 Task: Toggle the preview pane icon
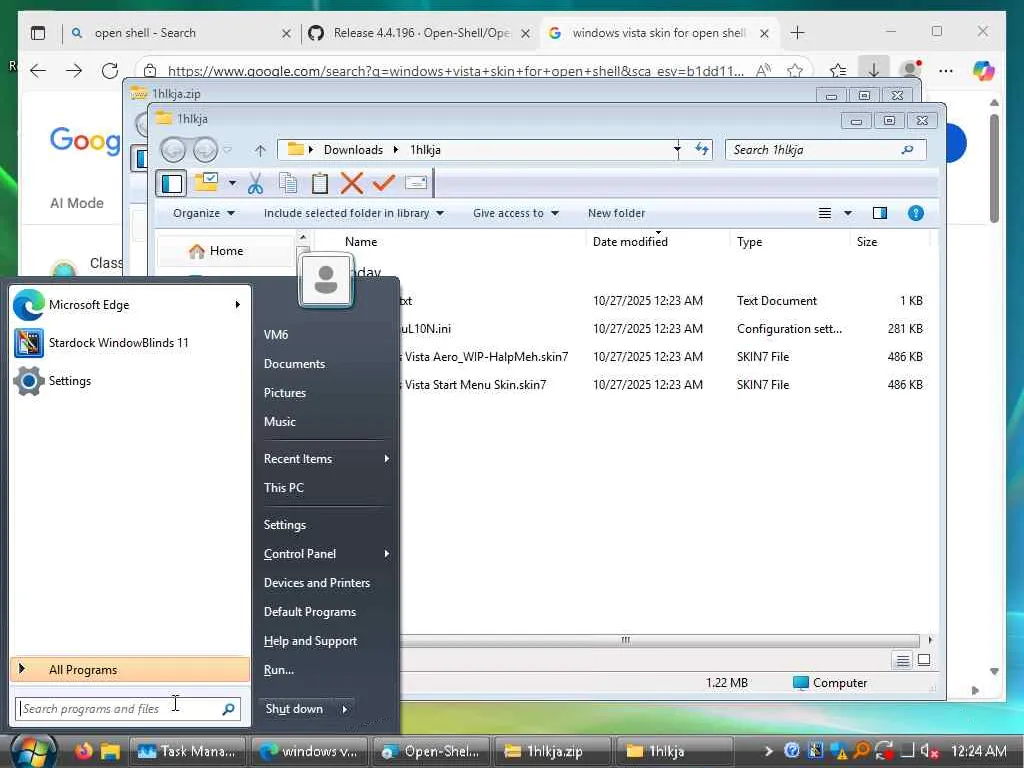[880, 213]
